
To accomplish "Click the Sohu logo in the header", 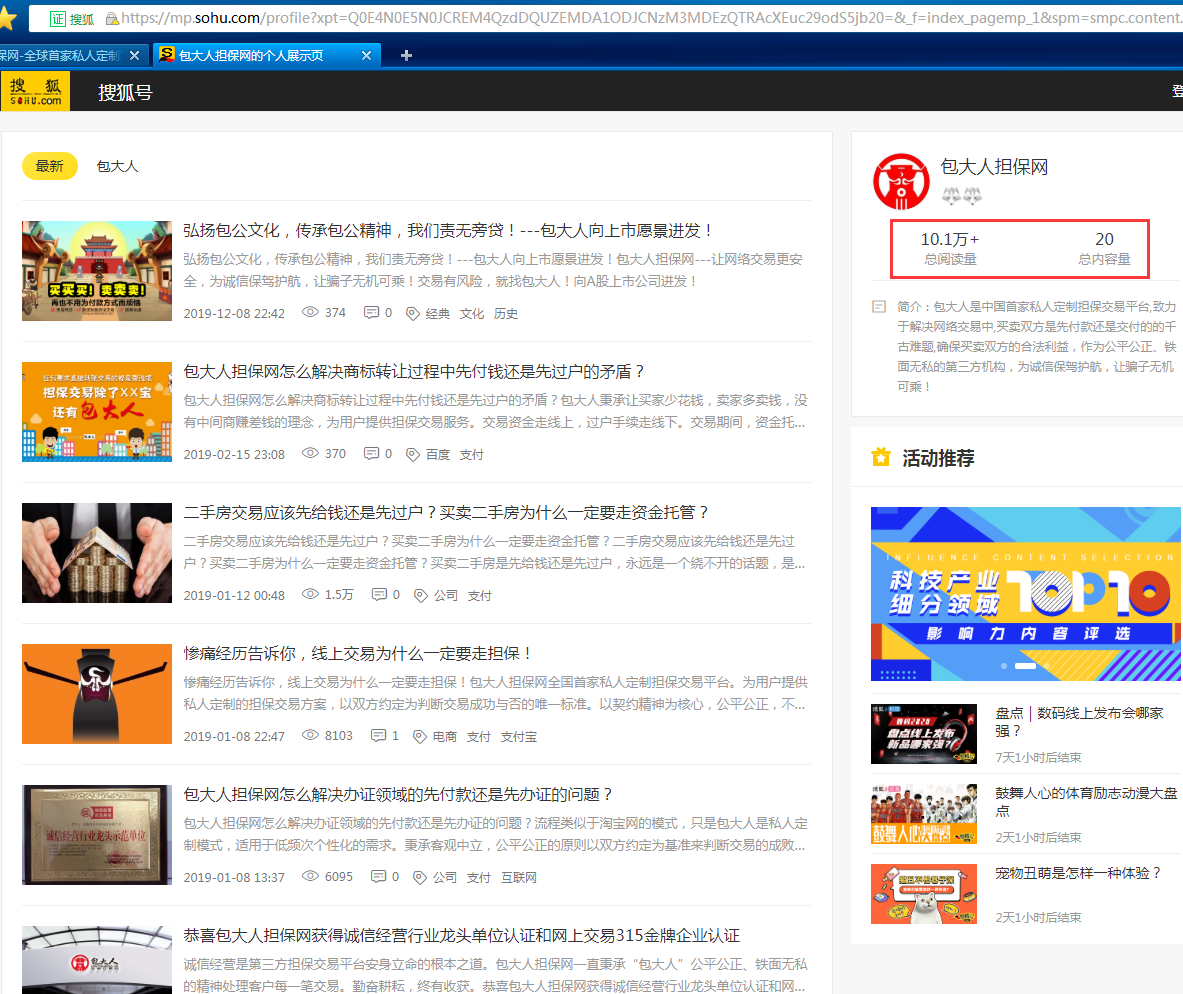I will pos(35,91).
